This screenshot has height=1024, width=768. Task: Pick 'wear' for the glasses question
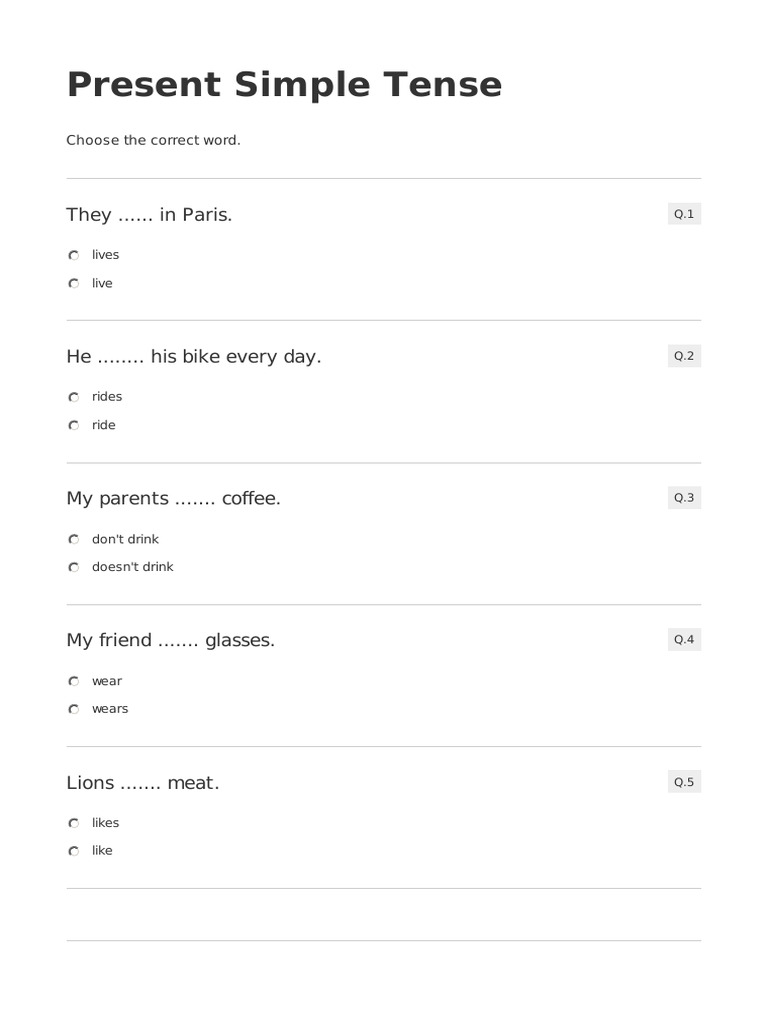(74, 681)
